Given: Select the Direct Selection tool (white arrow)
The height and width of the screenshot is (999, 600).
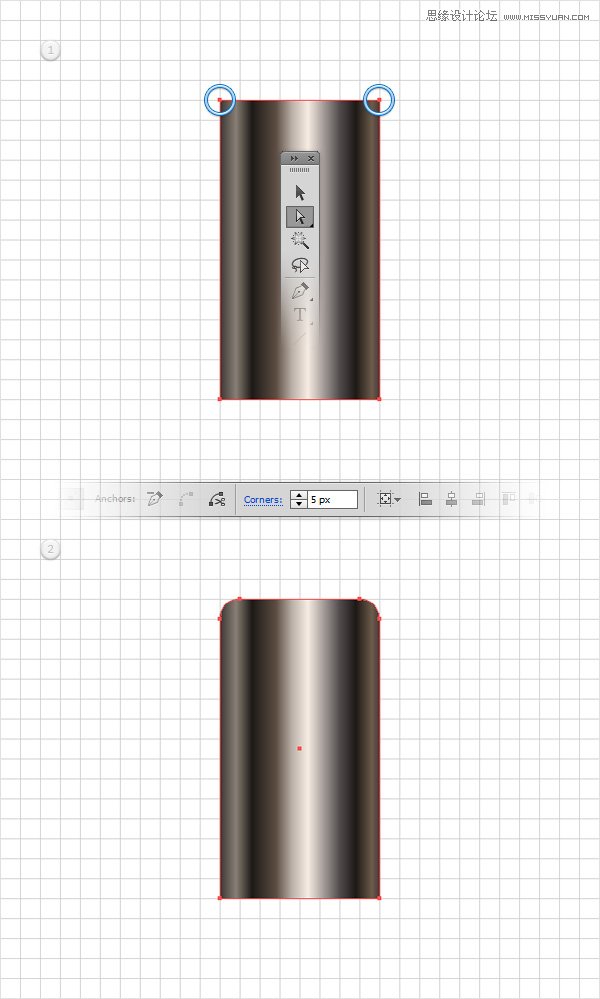Looking at the screenshot, I should coord(300,217).
